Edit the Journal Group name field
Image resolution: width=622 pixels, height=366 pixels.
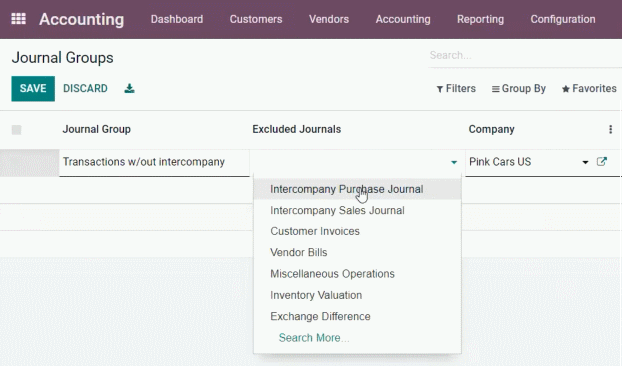click(x=154, y=162)
